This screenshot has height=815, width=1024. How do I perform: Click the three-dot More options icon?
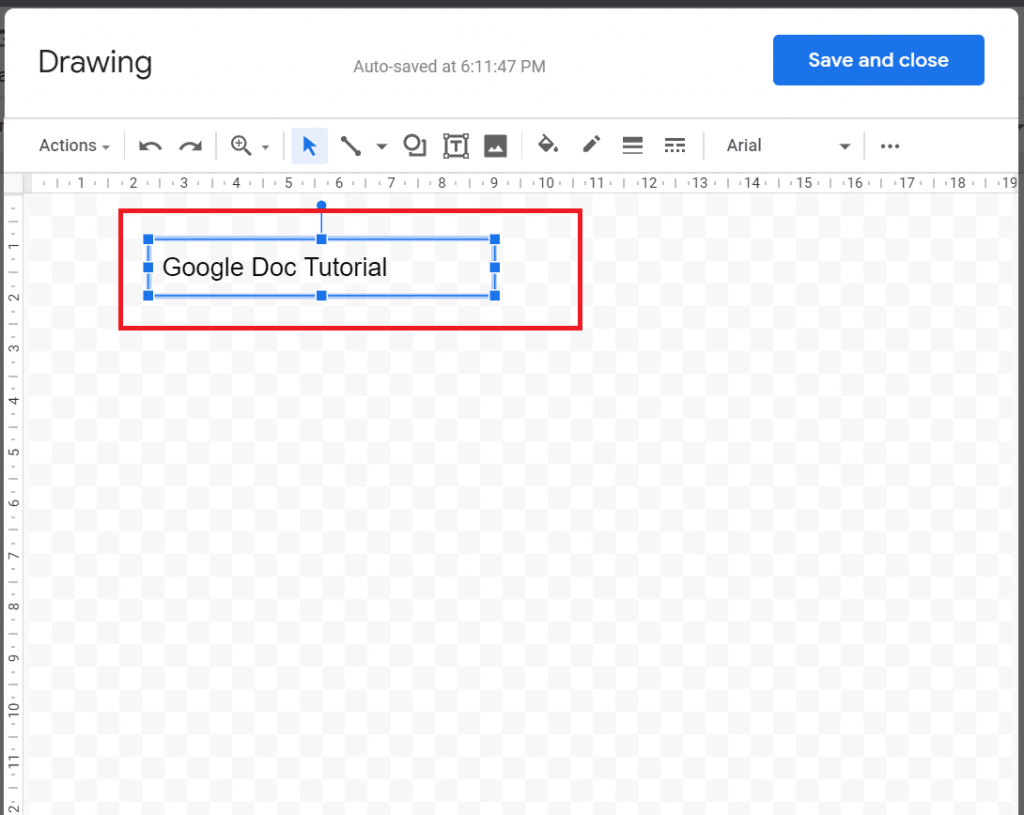tap(889, 146)
